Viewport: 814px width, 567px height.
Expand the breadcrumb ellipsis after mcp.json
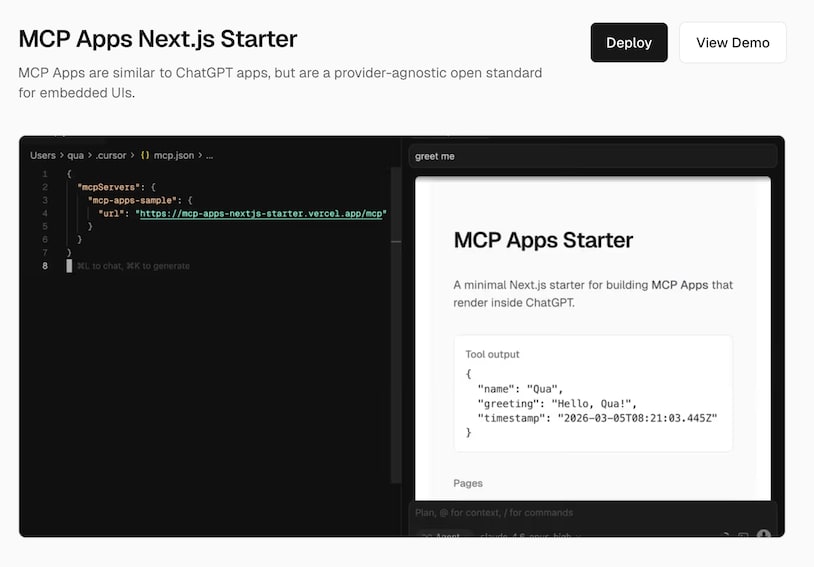click(209, 155)
